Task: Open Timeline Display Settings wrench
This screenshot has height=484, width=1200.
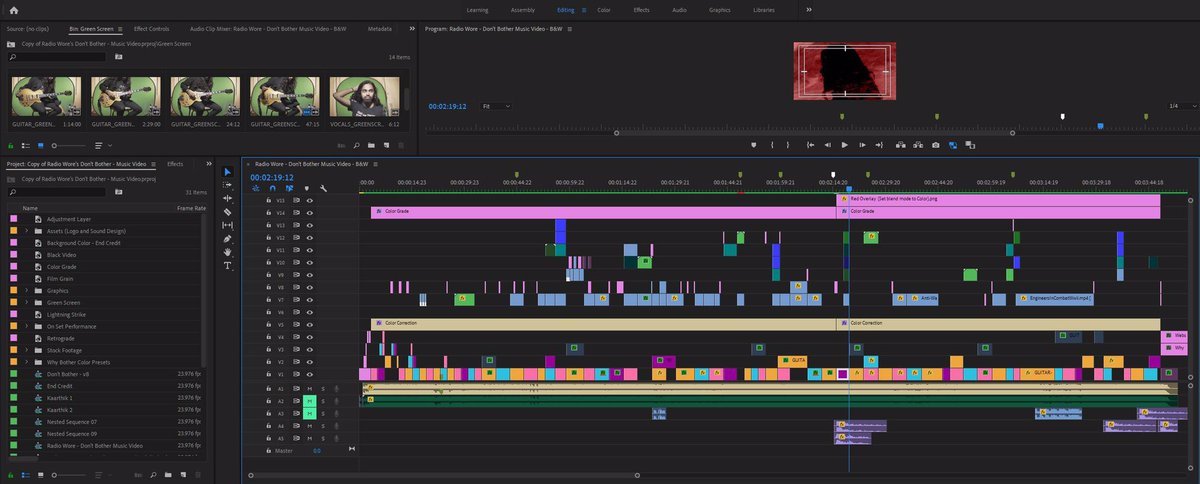Action: point(323,188)
